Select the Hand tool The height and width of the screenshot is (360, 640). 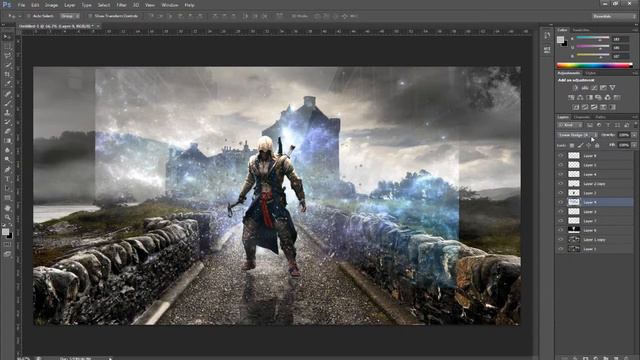tap(7, 208)
